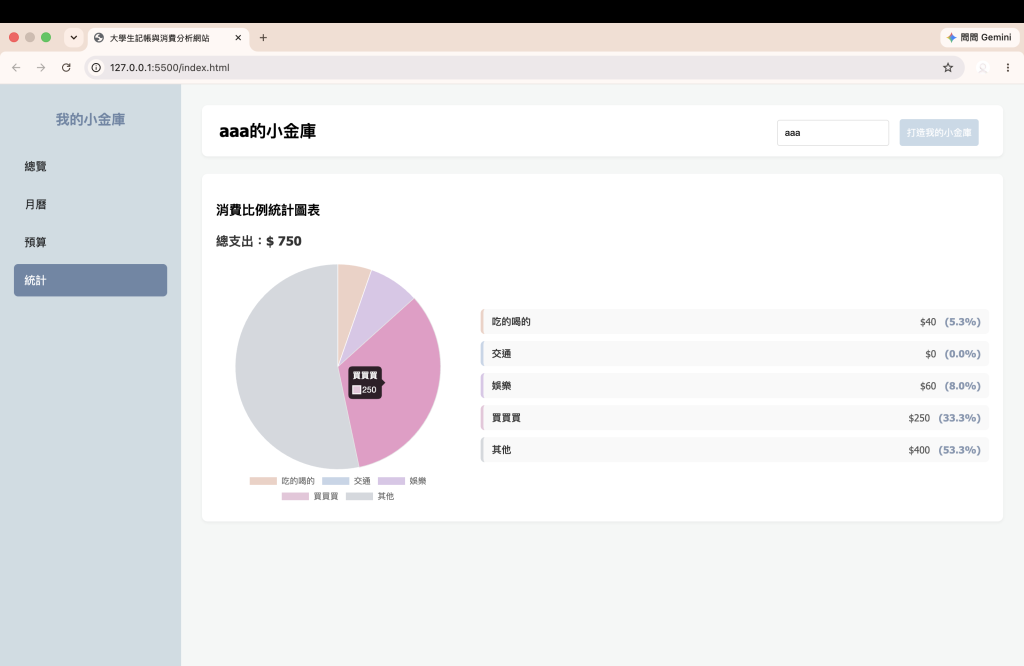Click the site info icon in address bar
Viewport: 1024px width, 666px height.
[x=96, y=67]
